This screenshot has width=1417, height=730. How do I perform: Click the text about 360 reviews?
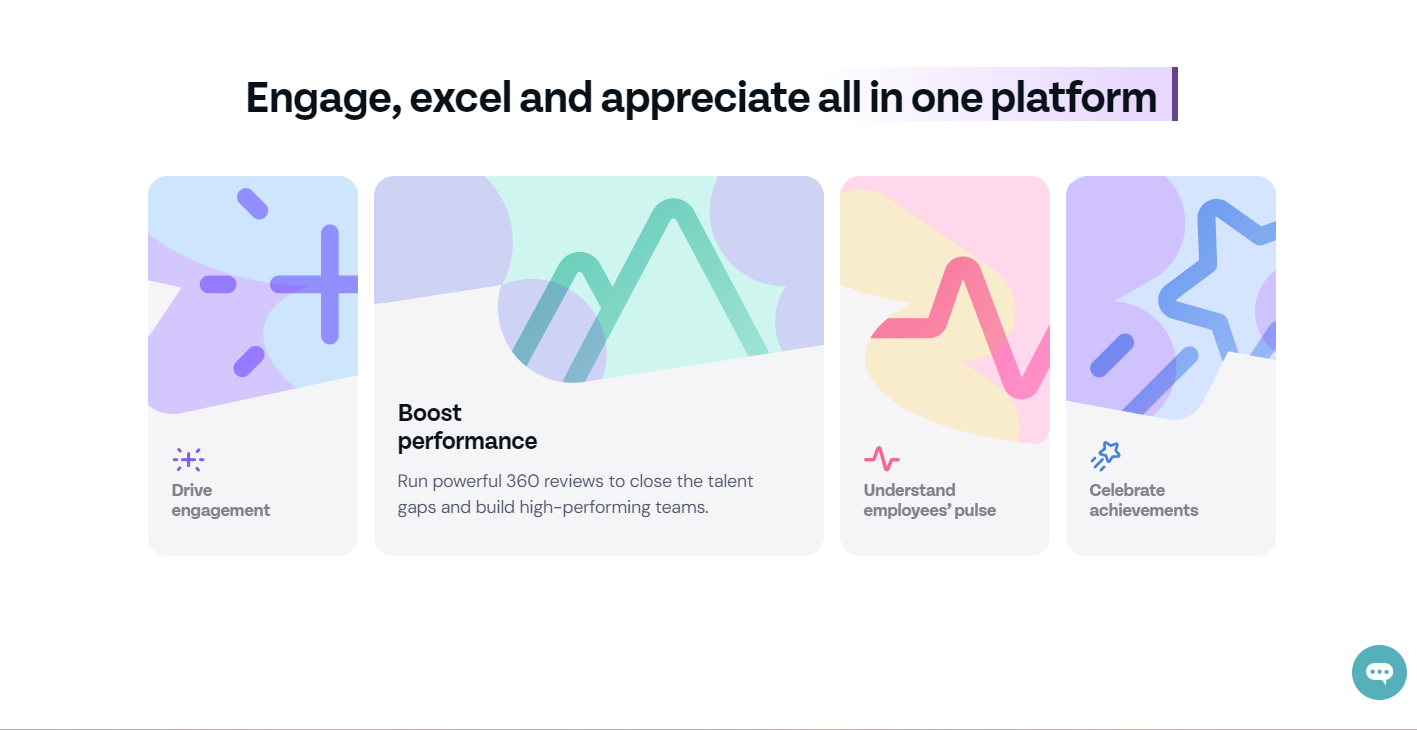click(576, 494)
